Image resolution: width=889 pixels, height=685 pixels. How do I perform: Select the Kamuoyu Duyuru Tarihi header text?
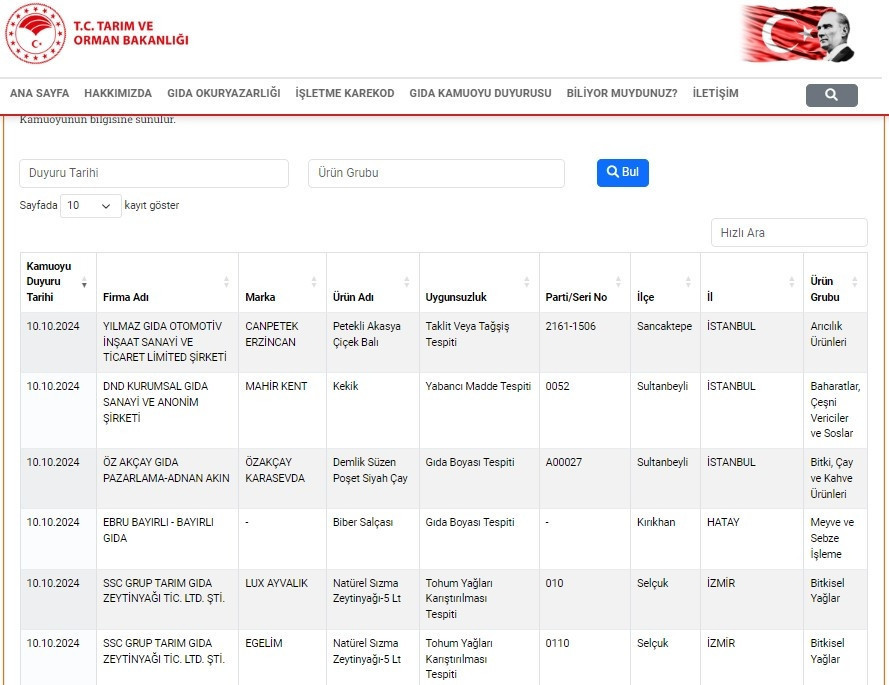[49, 282]
